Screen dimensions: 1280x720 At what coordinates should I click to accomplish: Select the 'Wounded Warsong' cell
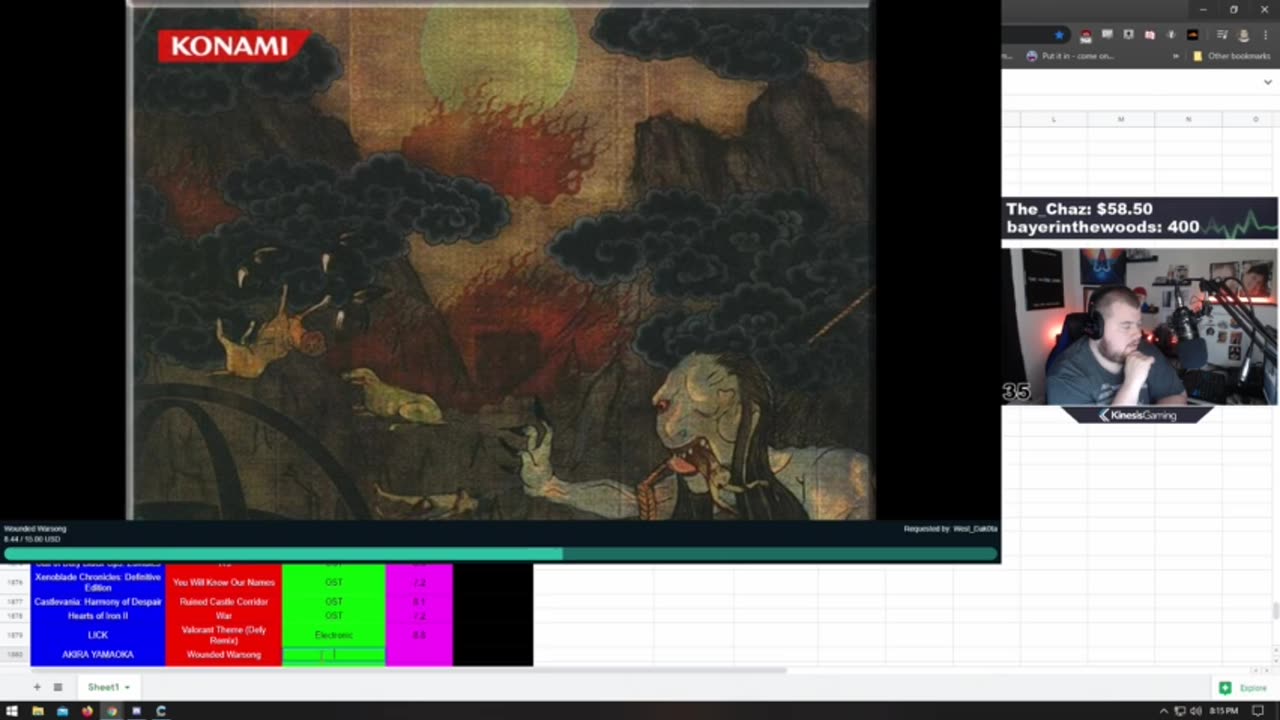(x=223, y=655)
